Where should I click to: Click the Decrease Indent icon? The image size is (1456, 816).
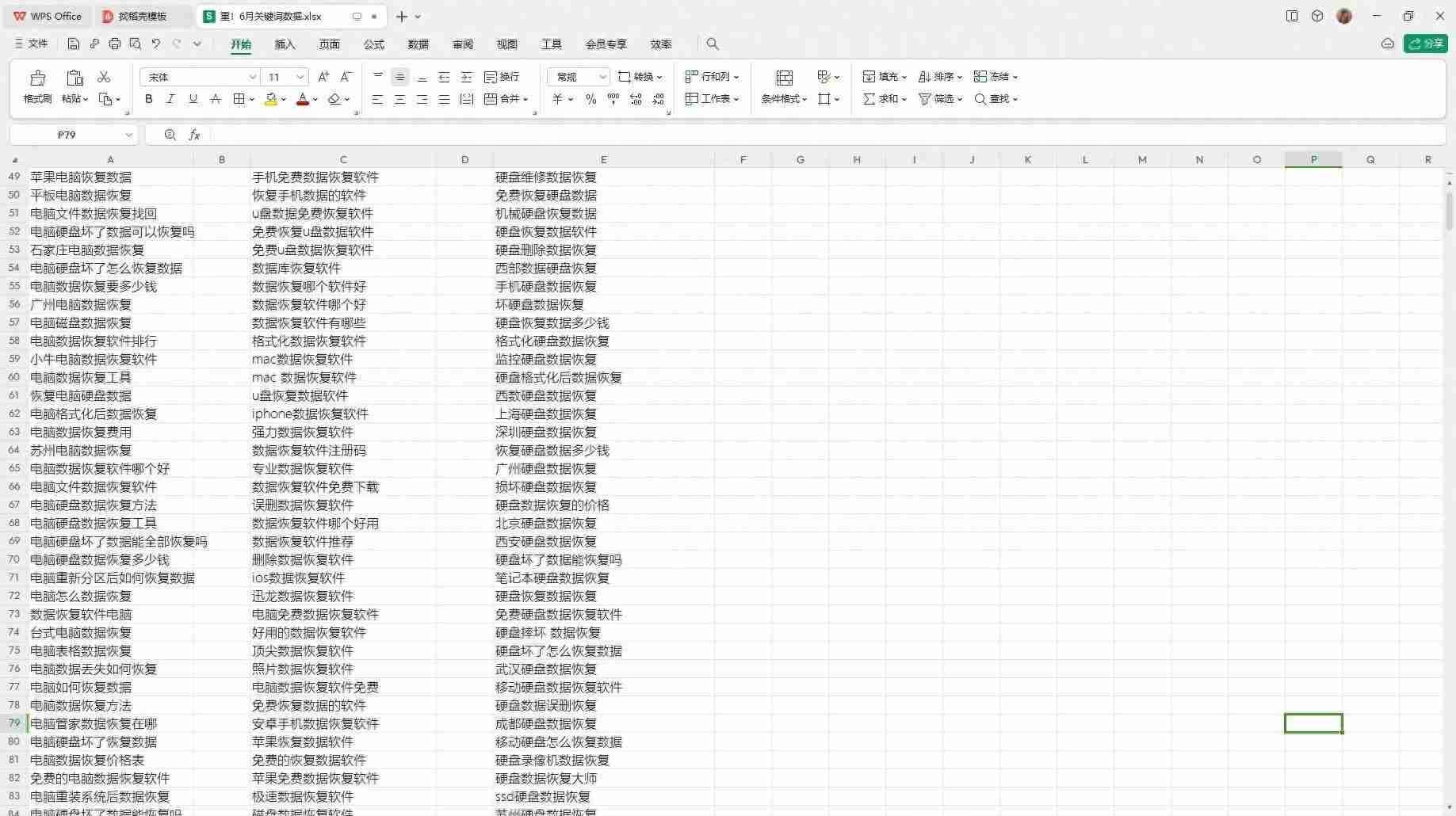click(x=444, y=77)
